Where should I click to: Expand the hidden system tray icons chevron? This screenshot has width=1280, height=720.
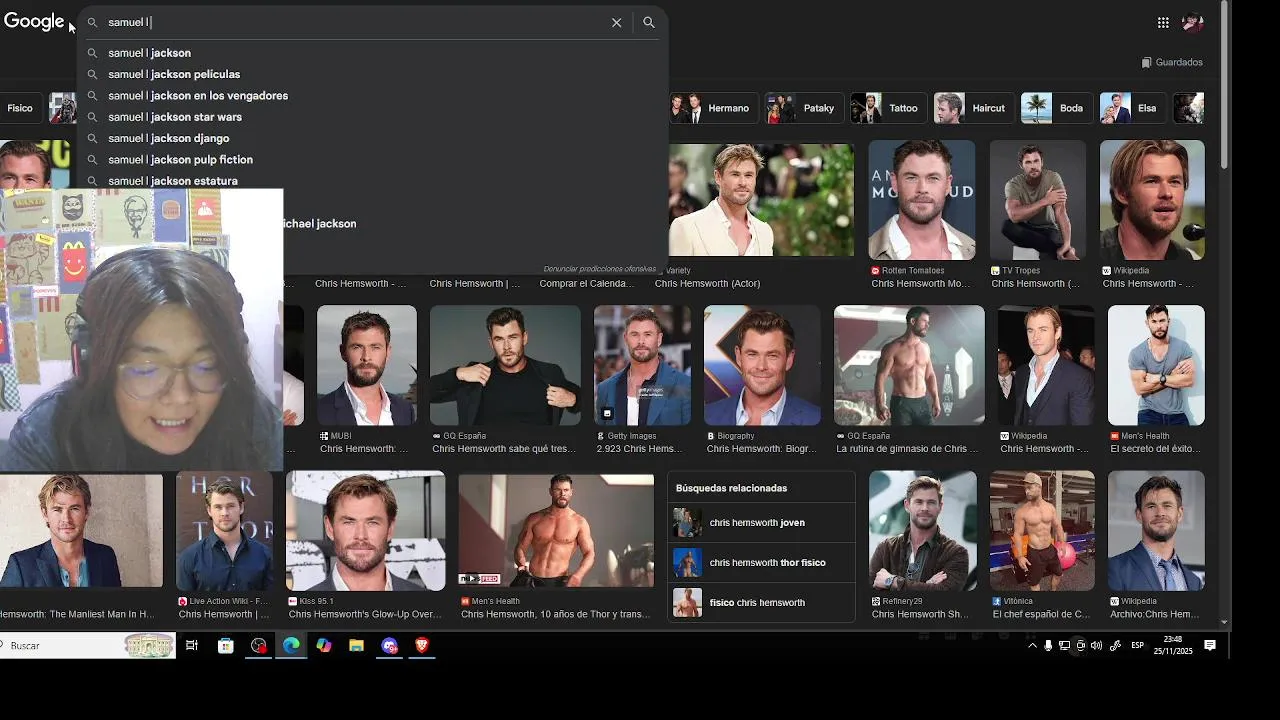1032,646
